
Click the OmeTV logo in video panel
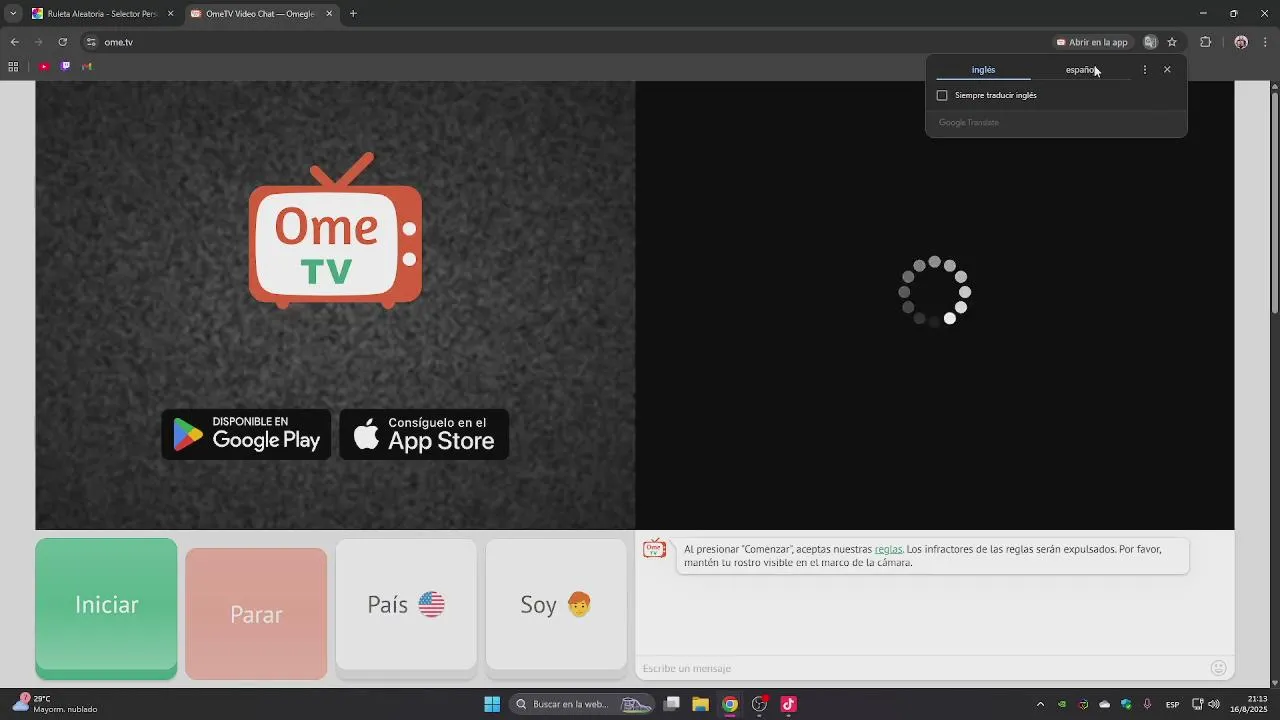pos(335,230)
